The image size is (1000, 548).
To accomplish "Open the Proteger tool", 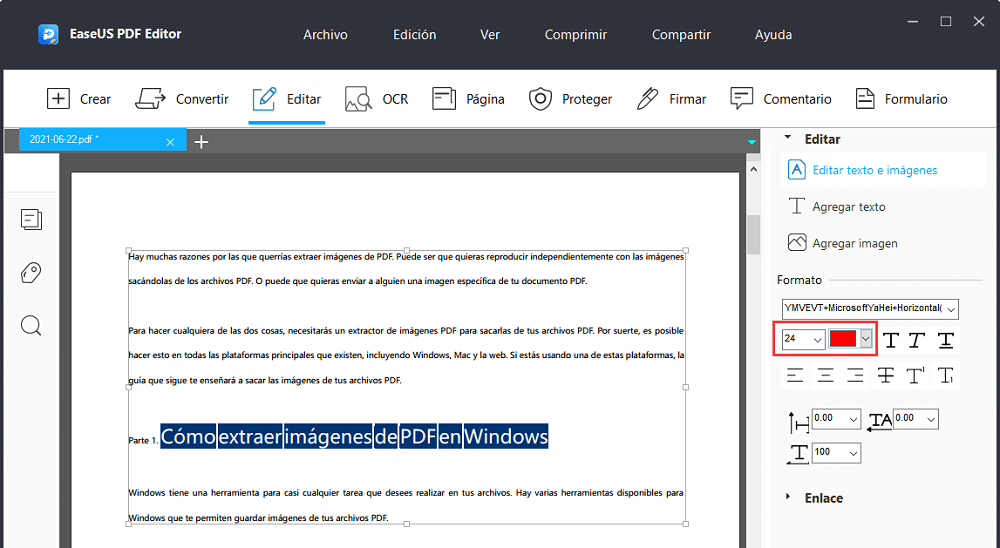I will tap(570, 99).
